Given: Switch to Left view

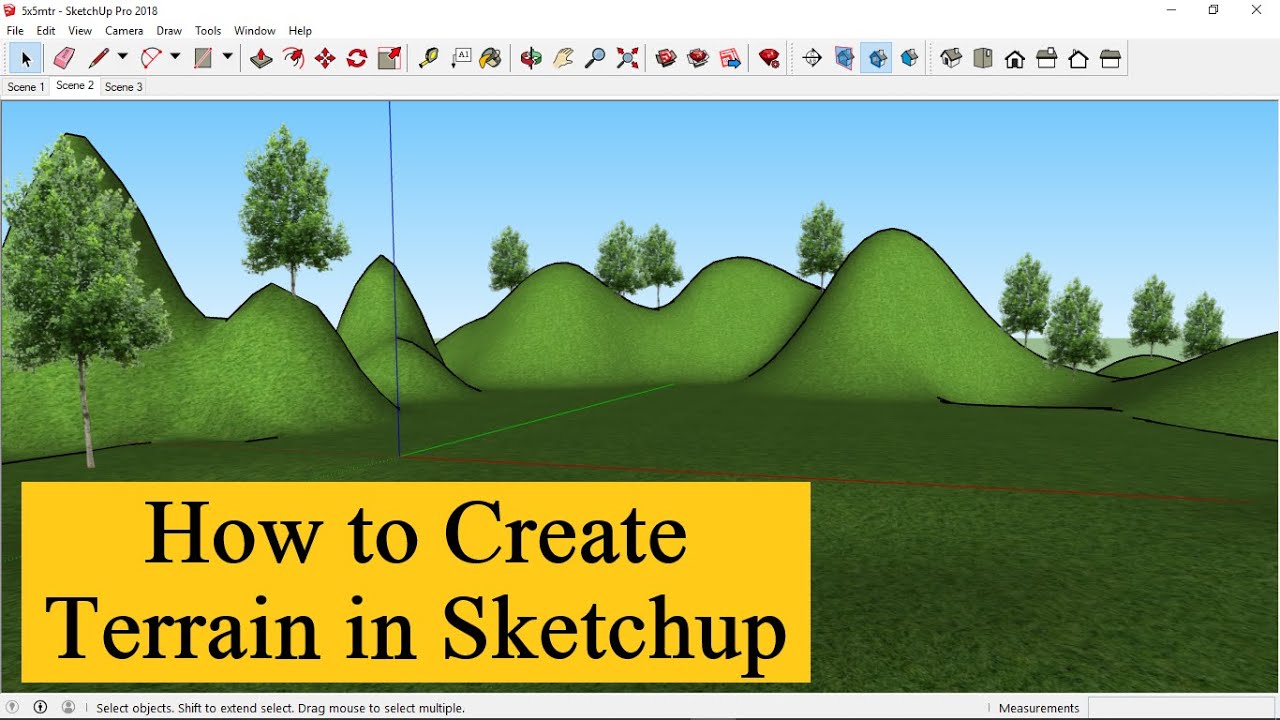Looking at the screenshot, I should [1110, 59].
